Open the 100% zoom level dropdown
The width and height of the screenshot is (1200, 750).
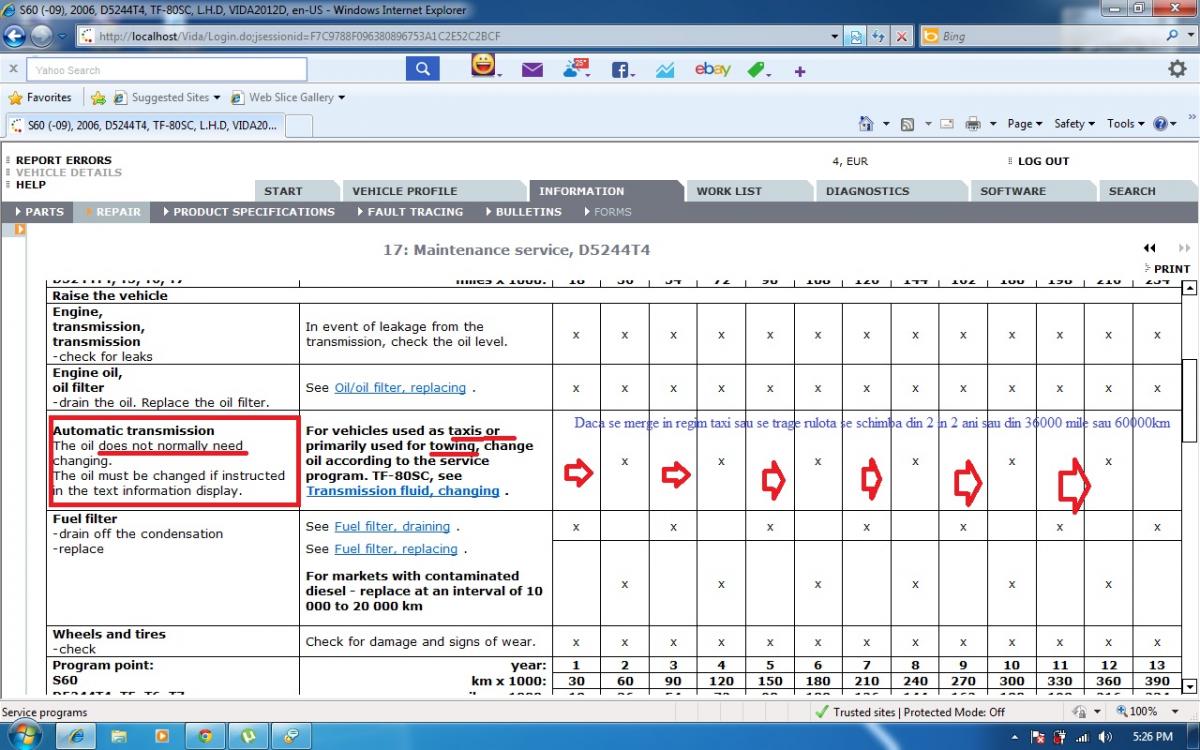click(x=1141, y=712)
